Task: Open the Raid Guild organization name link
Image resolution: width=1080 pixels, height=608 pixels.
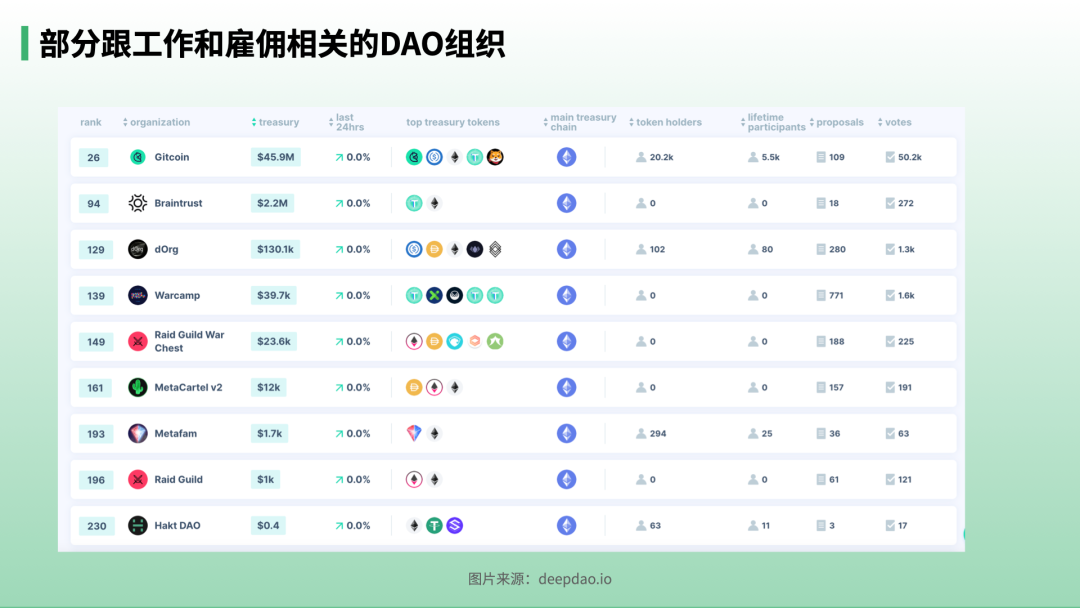Action: click(x=178, y=479)
